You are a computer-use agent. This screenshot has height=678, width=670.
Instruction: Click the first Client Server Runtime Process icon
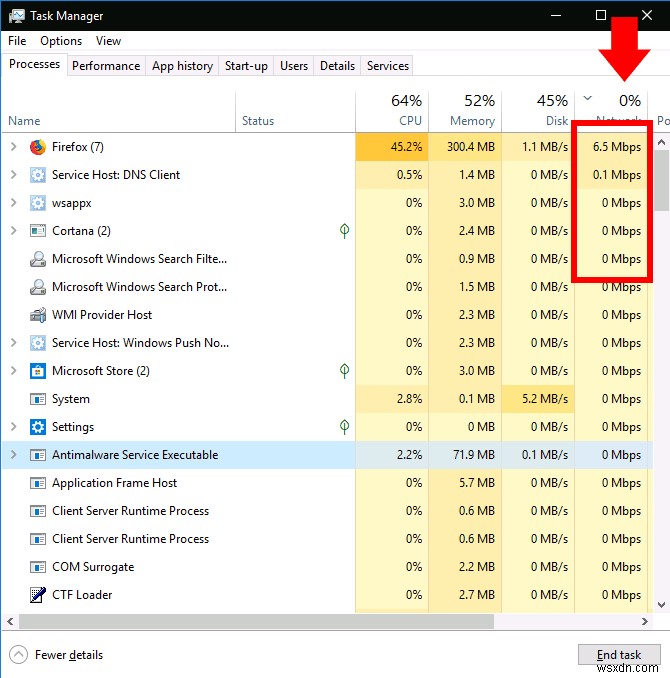pyautogui.click(x=38, y=511)
